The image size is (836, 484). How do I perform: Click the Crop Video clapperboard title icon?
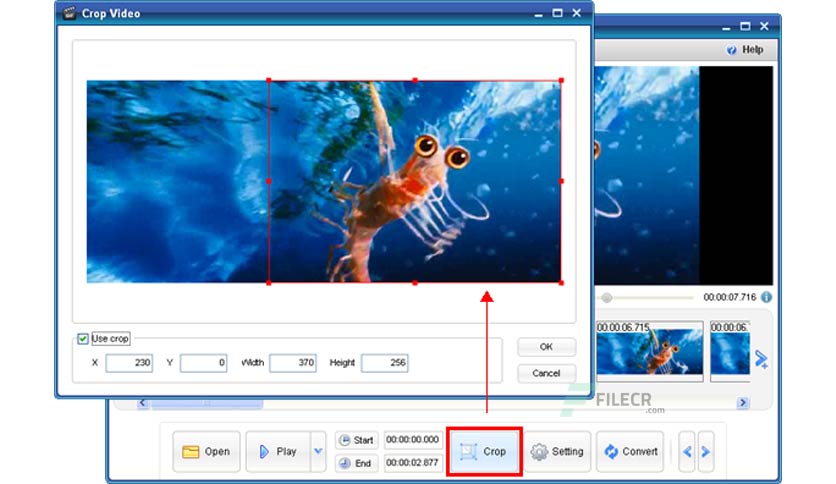(69, 13)
